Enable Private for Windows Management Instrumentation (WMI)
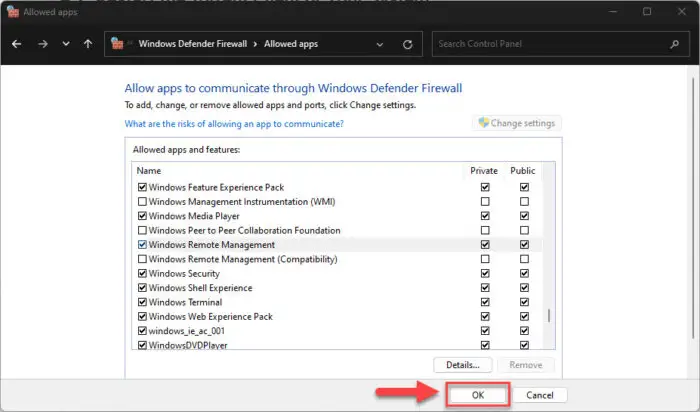The image size is (700, 412). click(x=485, y=201)
